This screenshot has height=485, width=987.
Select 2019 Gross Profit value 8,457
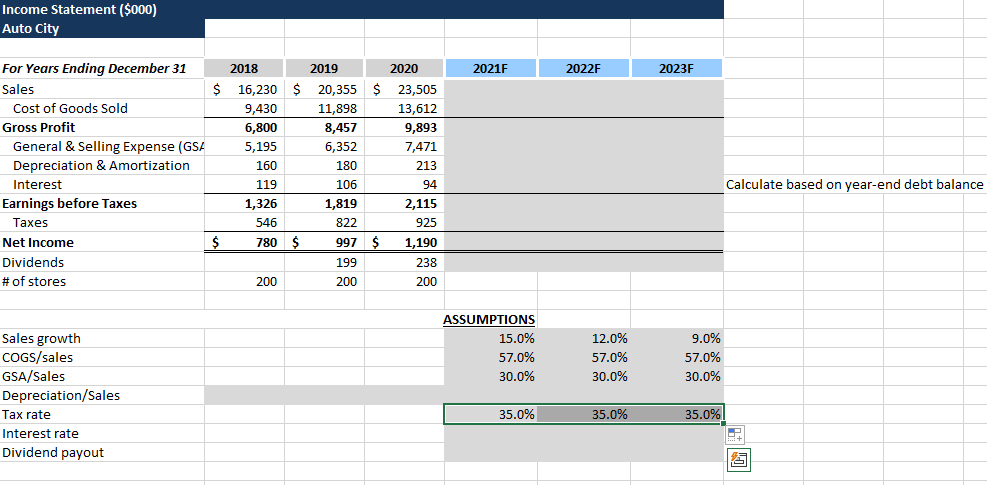click(324, 127)
